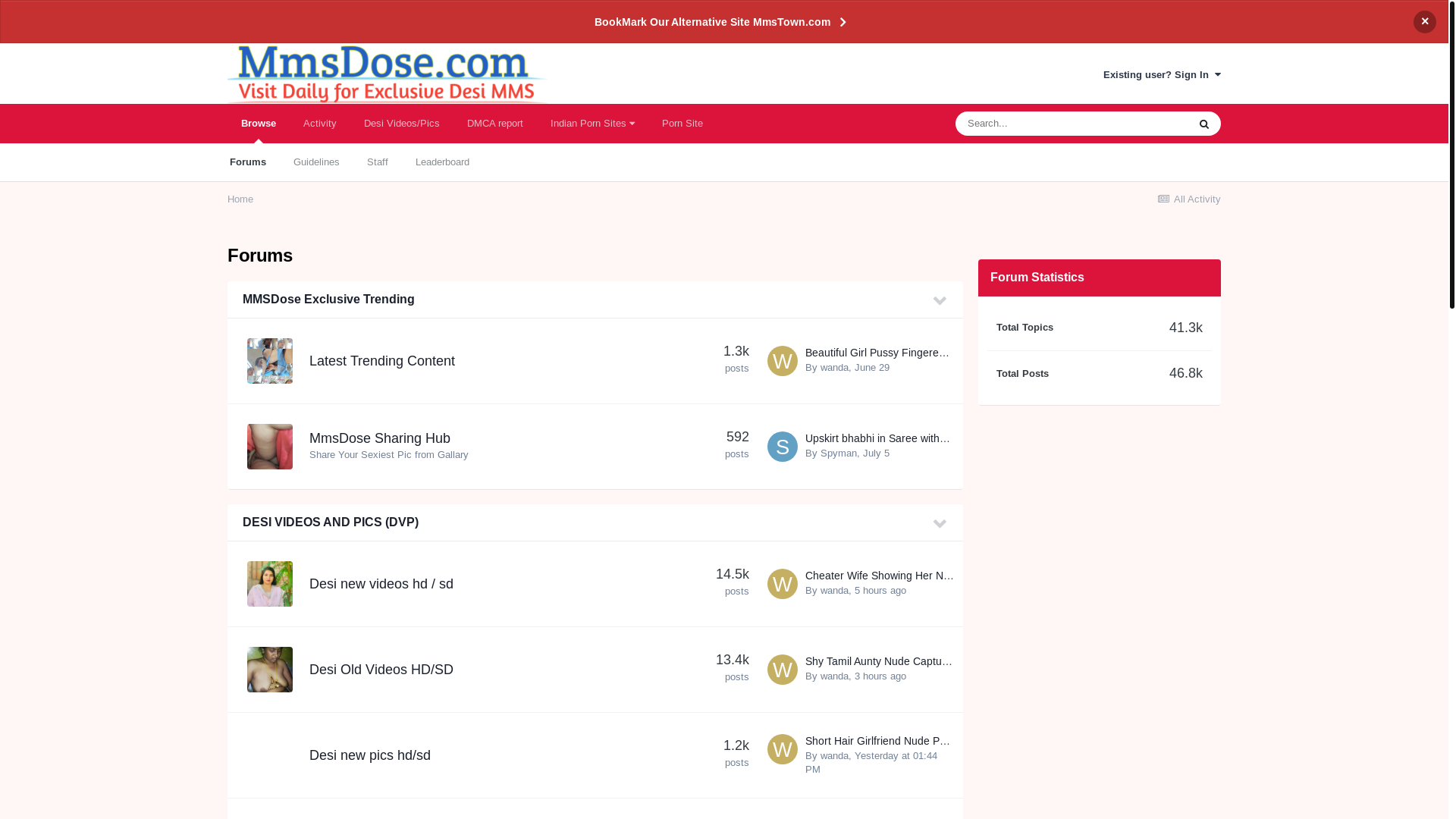Click the Desi Old Videos forum thumbnail
Image resolution: width=1456 pixels, height=819 pixels.
click(x=270, y=670)
